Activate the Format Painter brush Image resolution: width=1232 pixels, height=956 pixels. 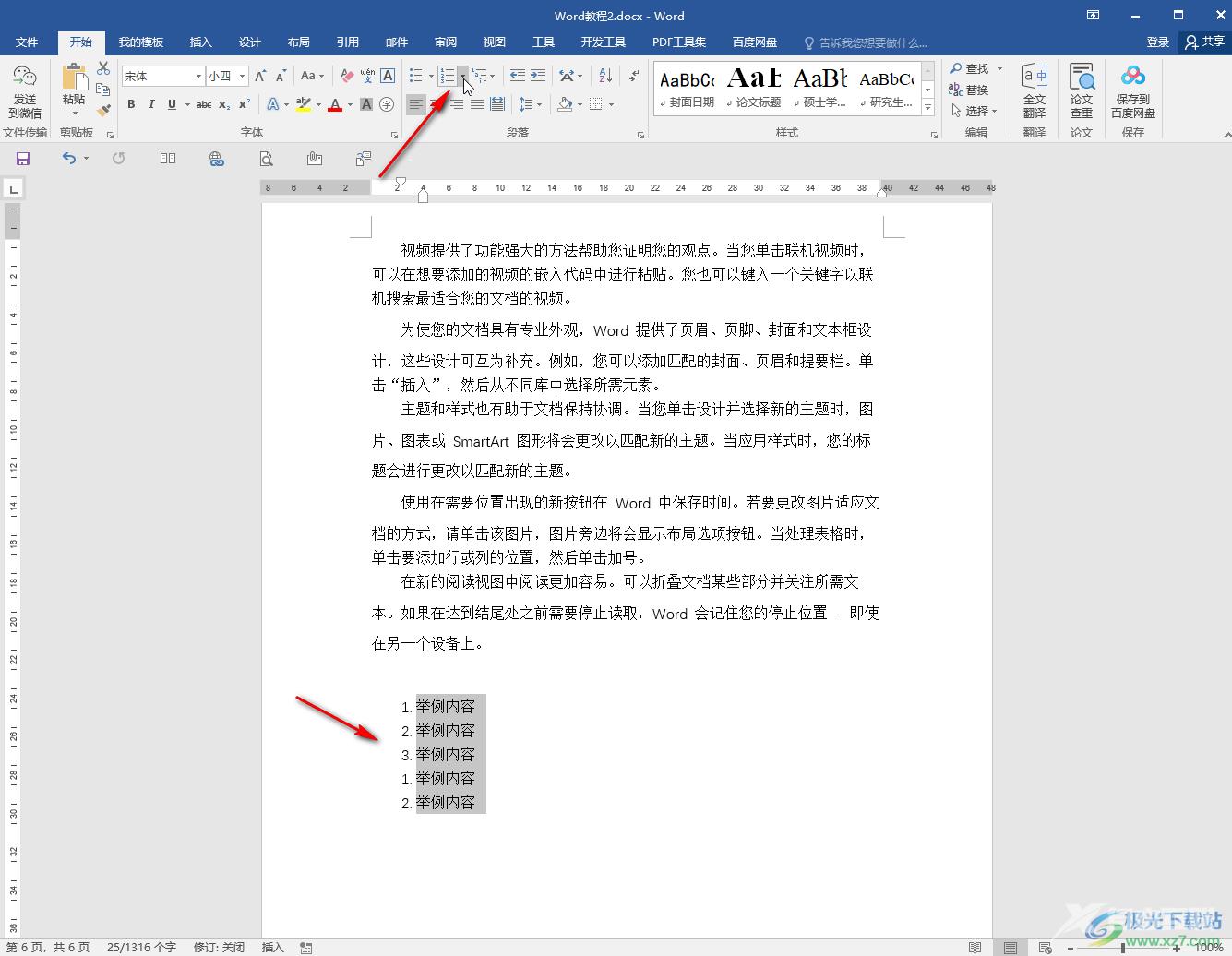pos(103,110)
